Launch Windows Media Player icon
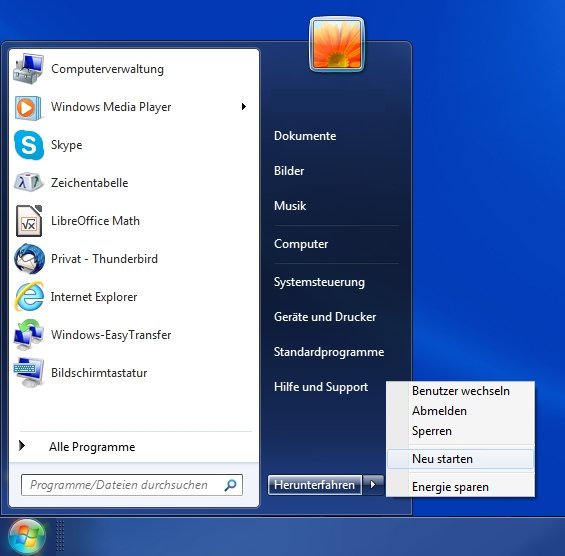Image resolution: width=565 pixels, height=556 pixels. click(28, 107)
